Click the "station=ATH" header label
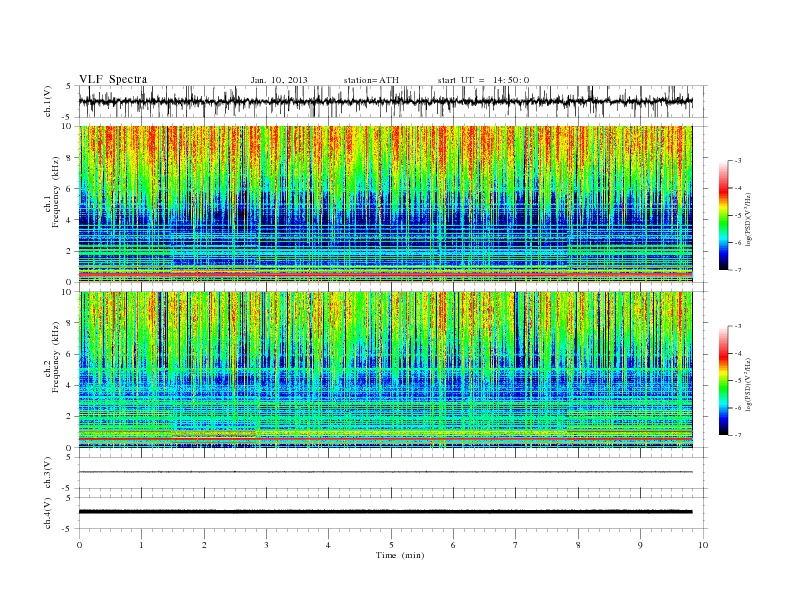Image resolution: width=792 pixels, height=612 pixels. pos(371,80)
